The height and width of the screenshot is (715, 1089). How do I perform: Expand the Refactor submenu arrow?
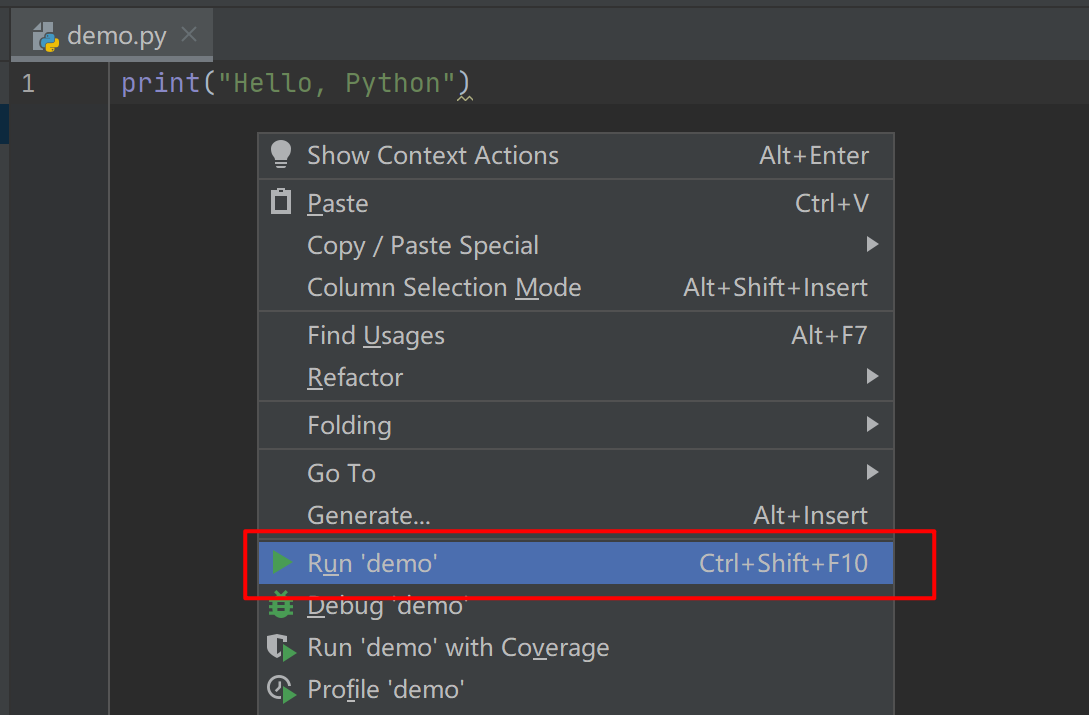tap(872, 377)
